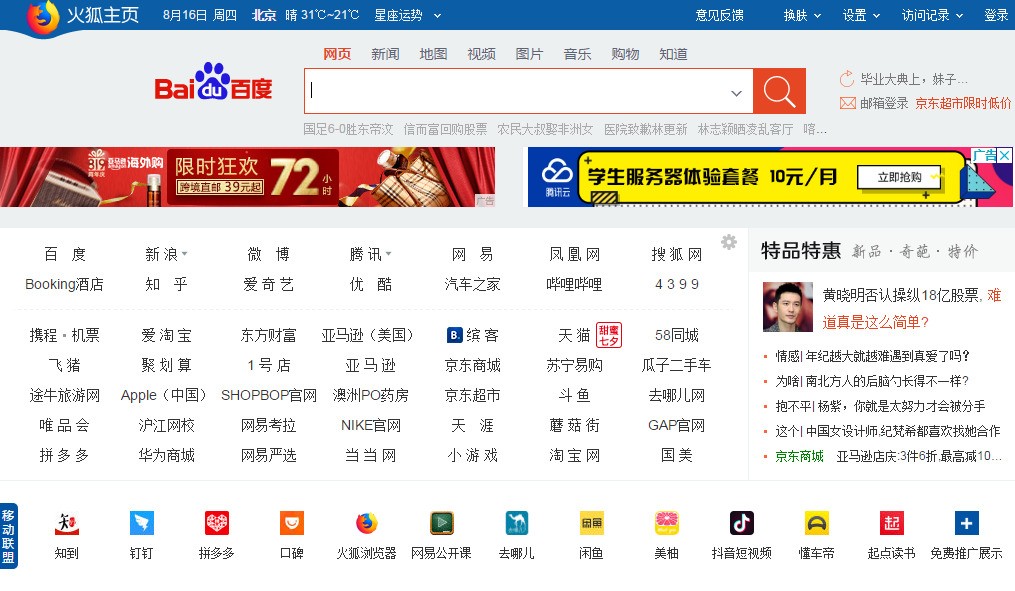Open the Apple（中国）site link
Screen dimensions: 1015x591
point(164,395)
